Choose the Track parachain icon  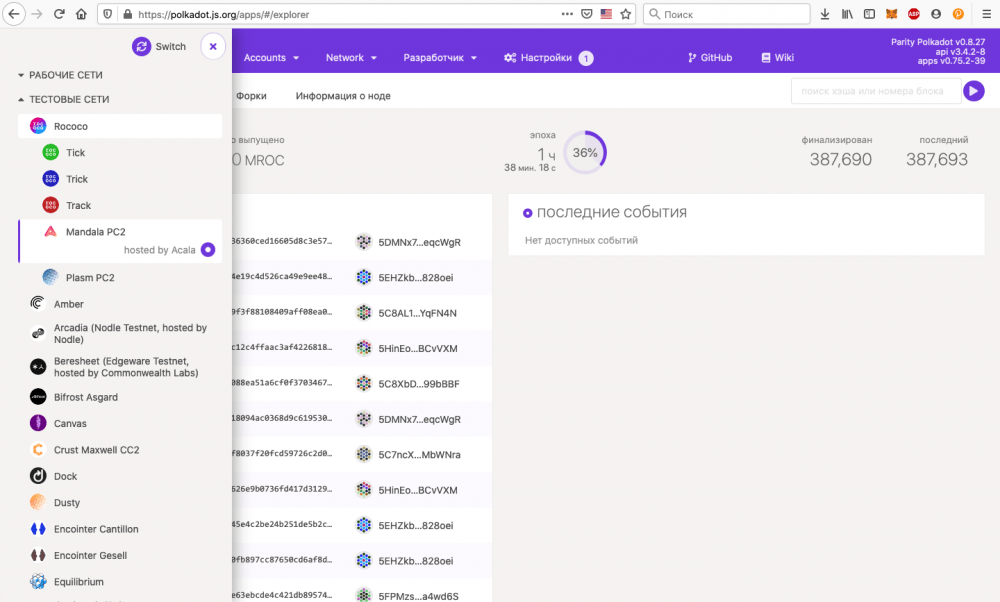50,205
